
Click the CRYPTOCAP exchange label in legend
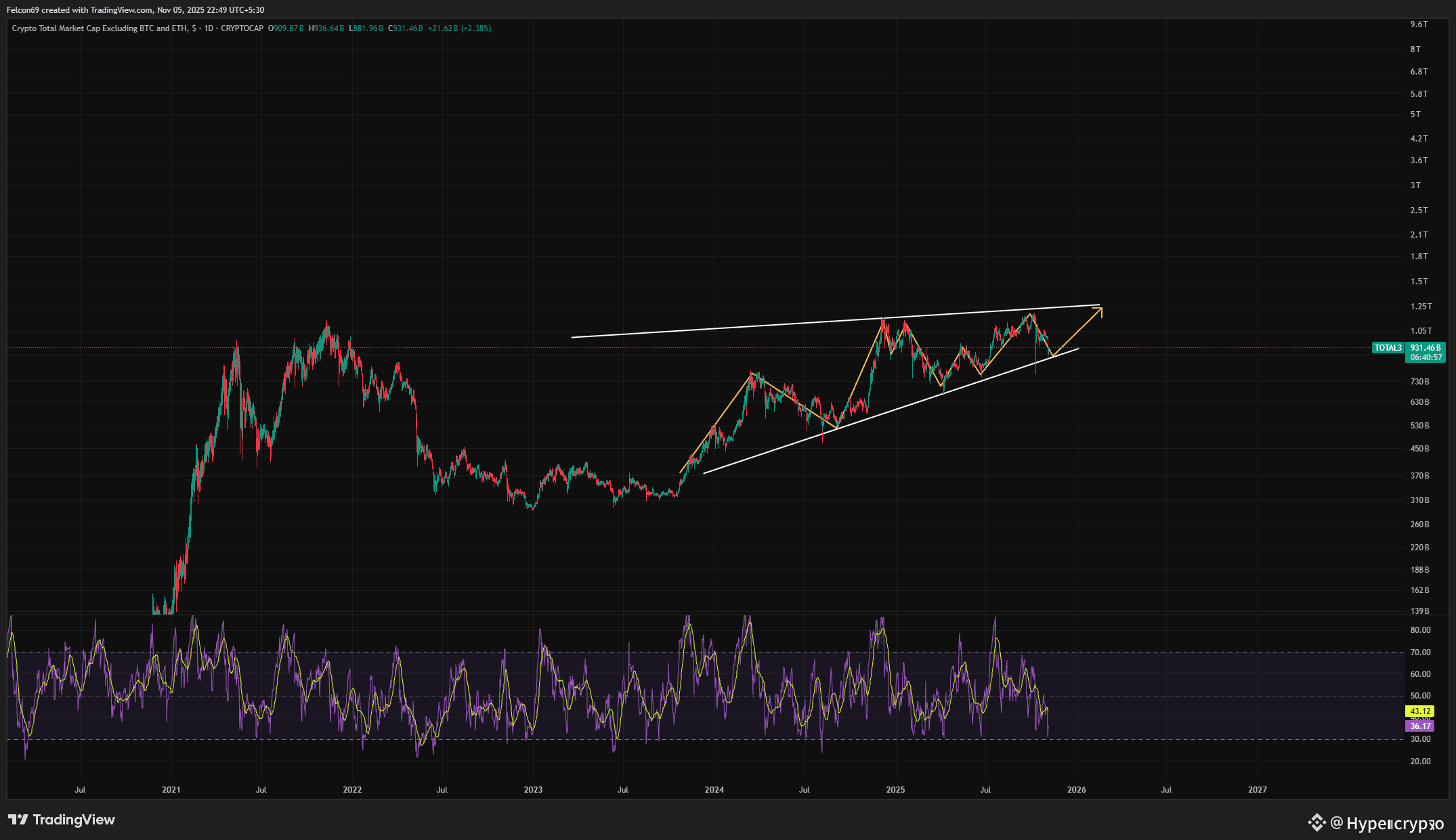tap(242, 28)
